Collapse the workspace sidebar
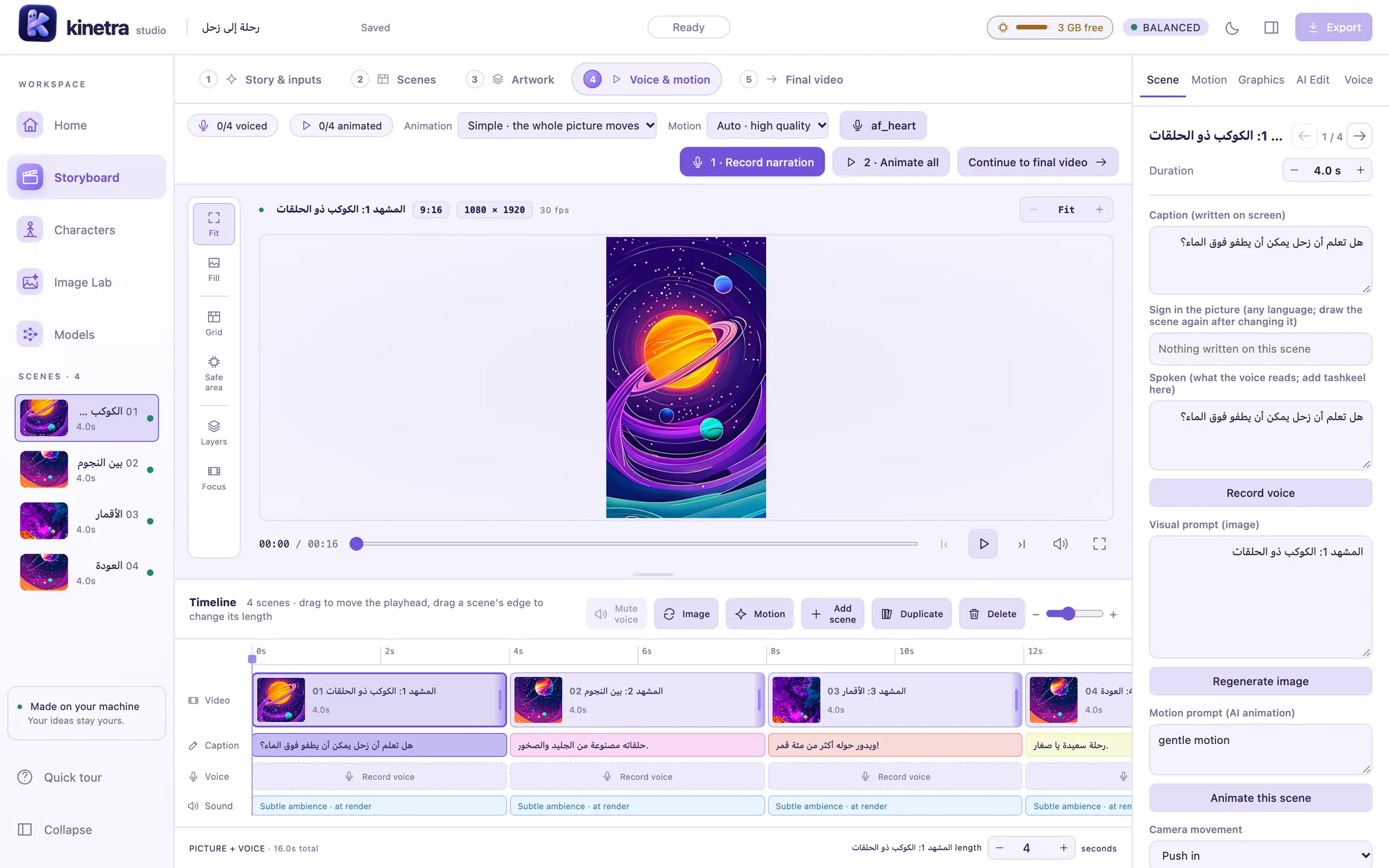The image size is (1389, 868). click(87, 829)
